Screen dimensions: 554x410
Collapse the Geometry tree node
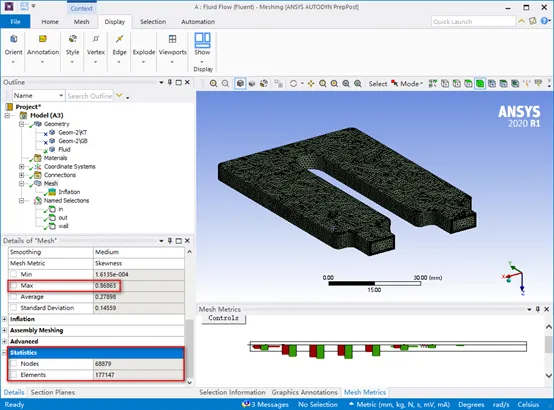pos(22,124)
